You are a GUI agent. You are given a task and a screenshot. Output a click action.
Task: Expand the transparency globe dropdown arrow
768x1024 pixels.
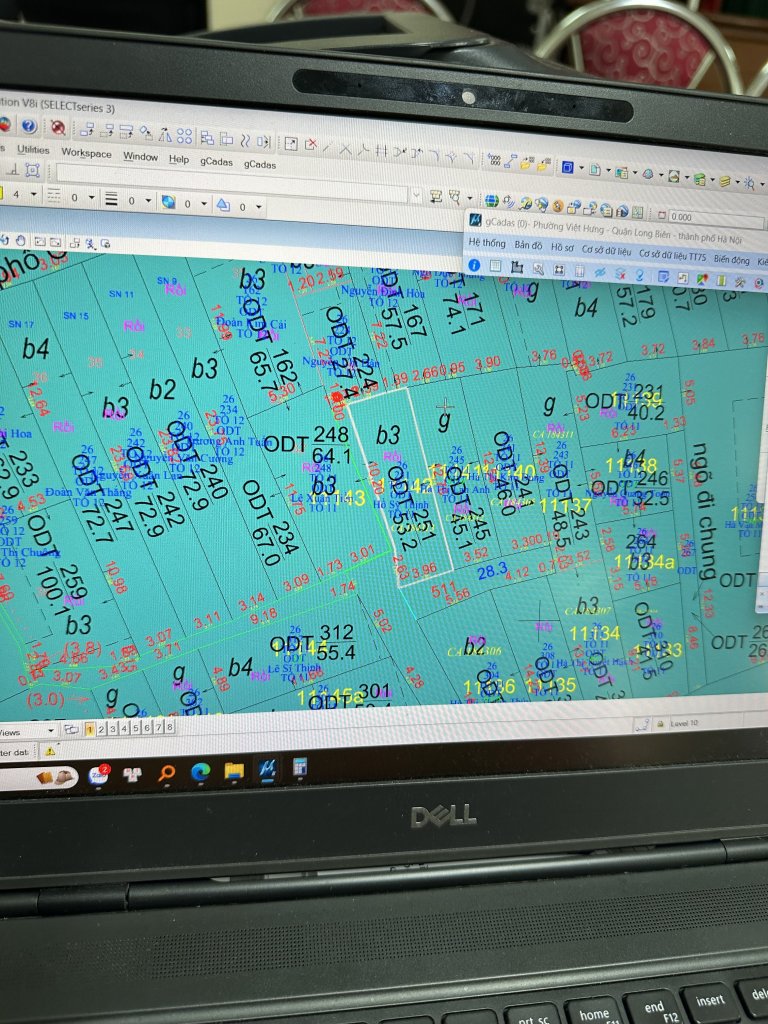(x=204, y=204)
